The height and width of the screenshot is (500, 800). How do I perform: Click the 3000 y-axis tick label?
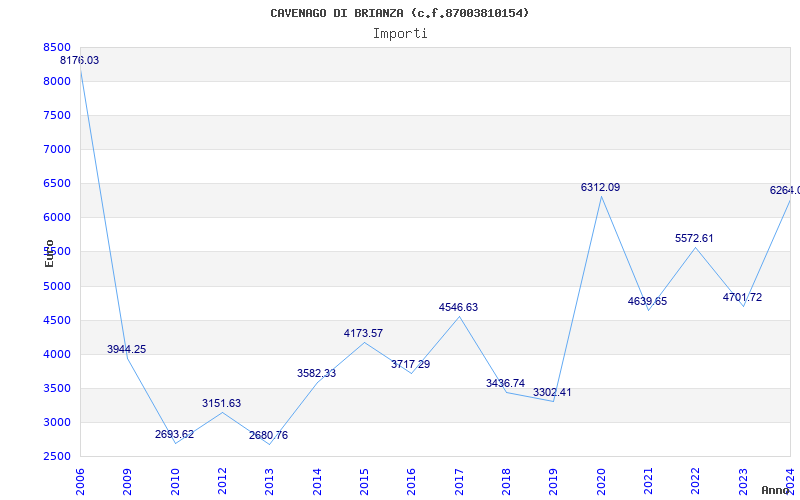point(57,422)
